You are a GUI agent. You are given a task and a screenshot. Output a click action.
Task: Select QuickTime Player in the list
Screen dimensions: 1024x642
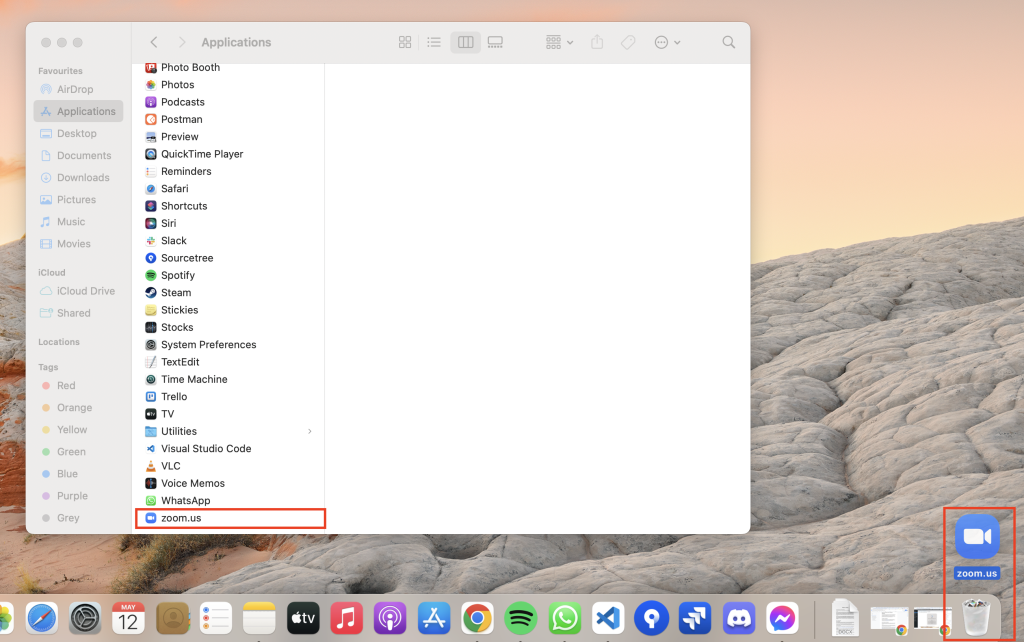(x=230, y=154)
